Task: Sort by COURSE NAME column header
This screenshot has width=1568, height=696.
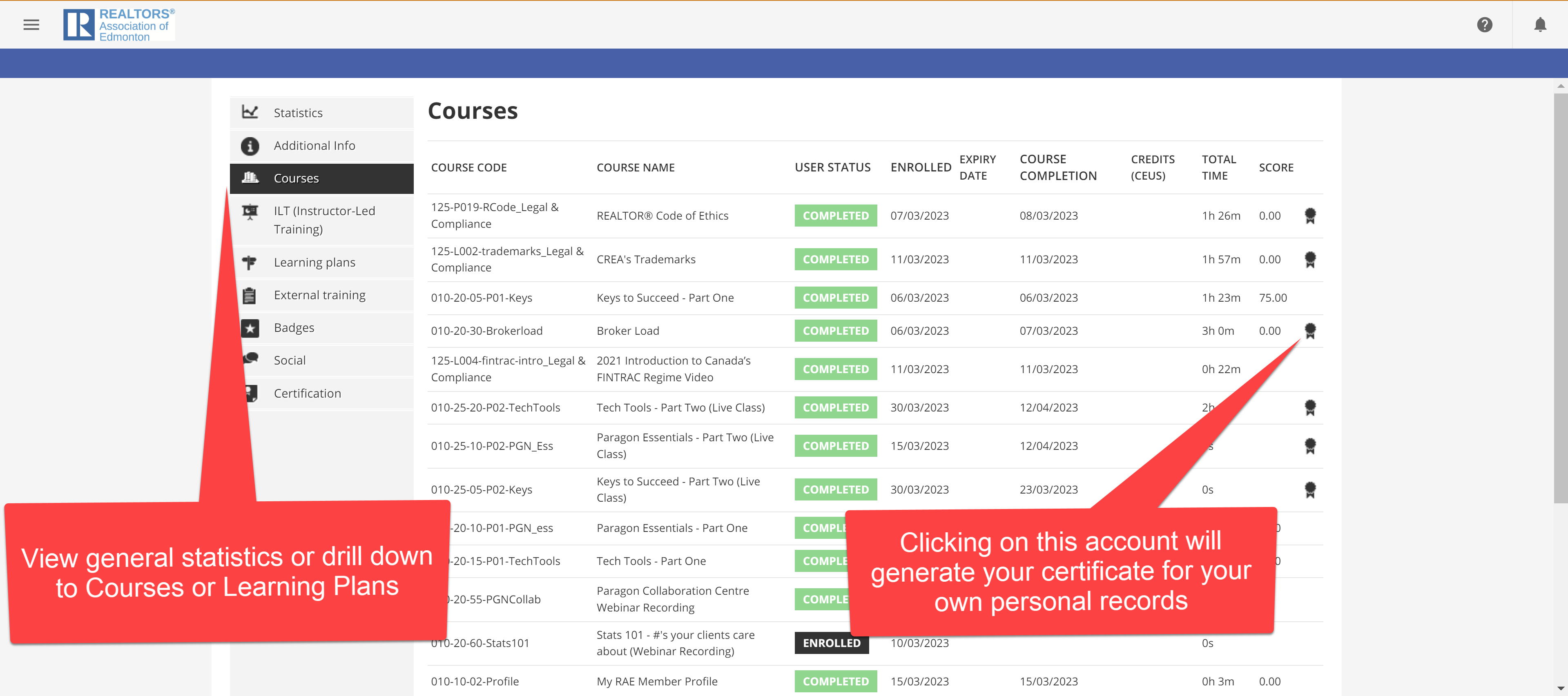Action: click(x=636, y=167)
